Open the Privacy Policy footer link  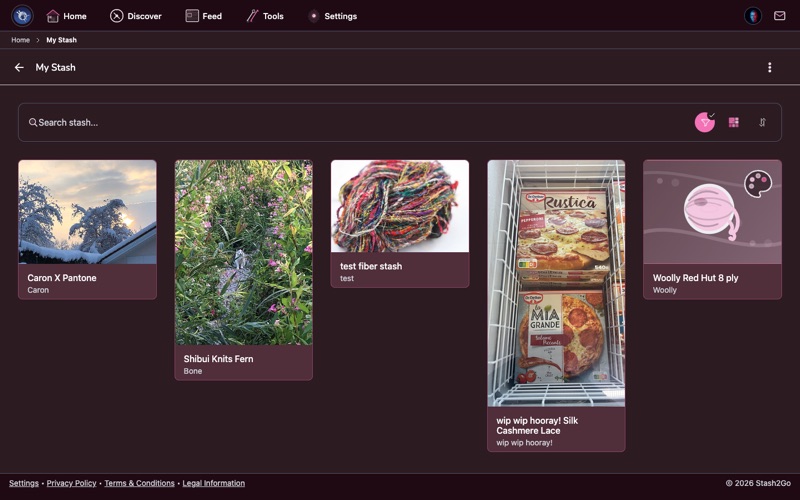pos(71,483)
